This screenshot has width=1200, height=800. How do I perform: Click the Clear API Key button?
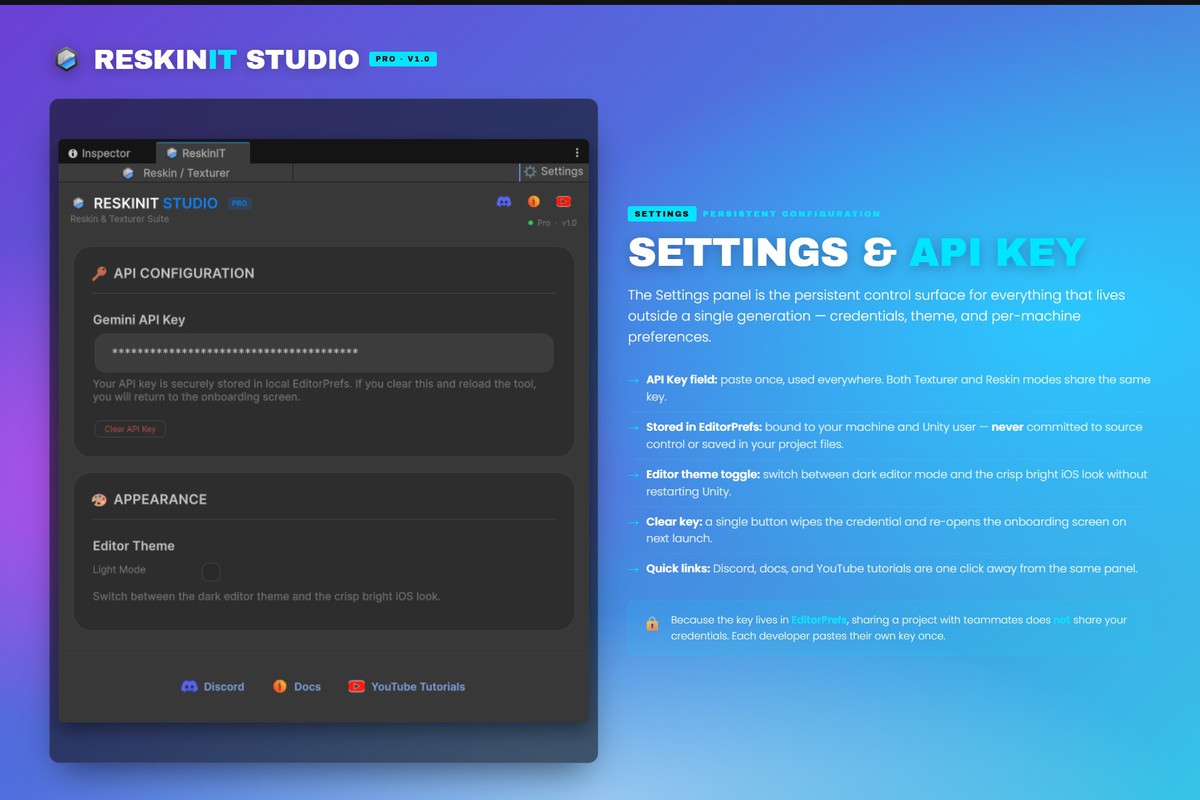[130, 429]
